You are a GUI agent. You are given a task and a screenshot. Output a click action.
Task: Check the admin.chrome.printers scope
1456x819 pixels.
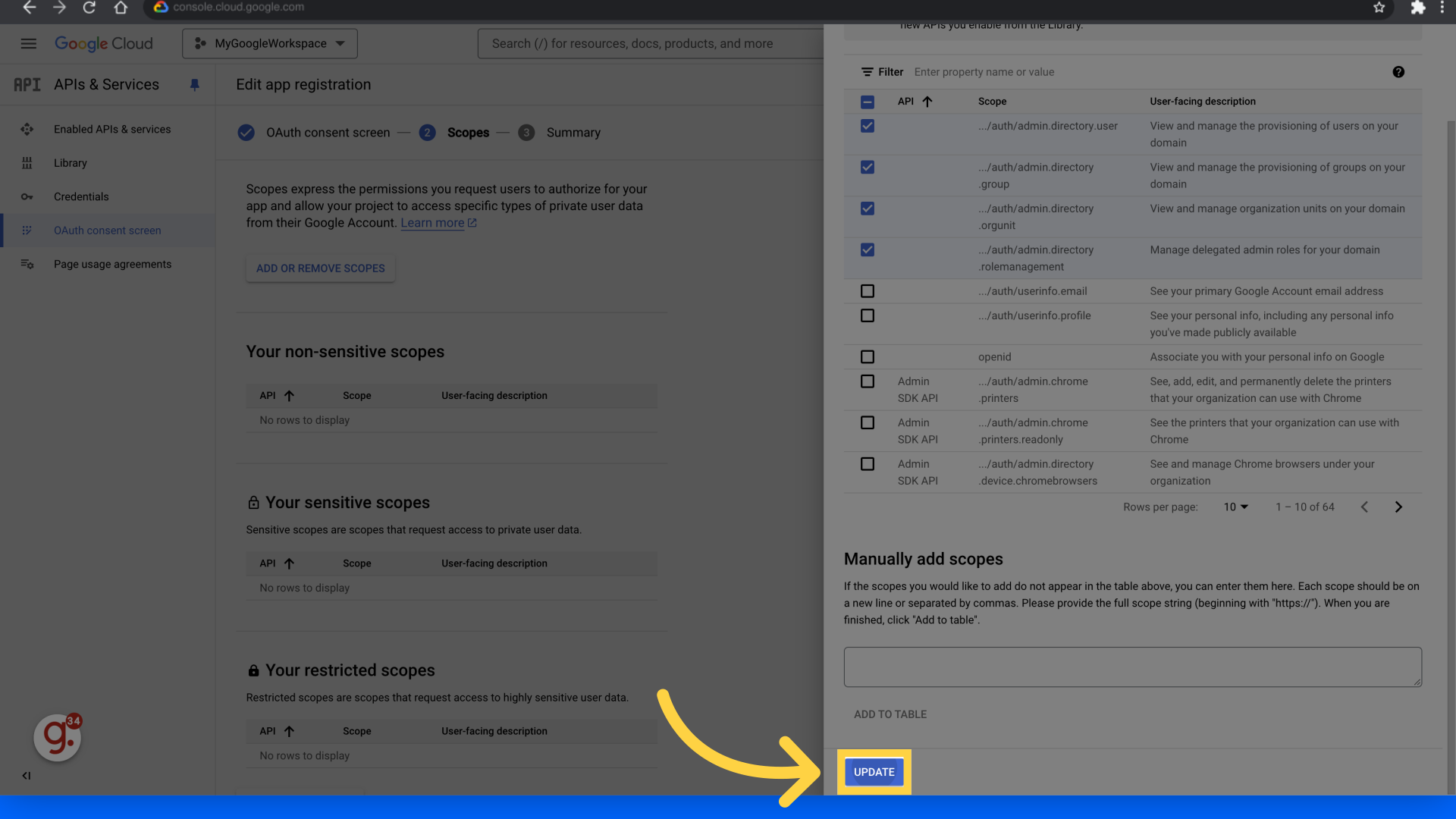pyautogui.click(x=868, y=381)
